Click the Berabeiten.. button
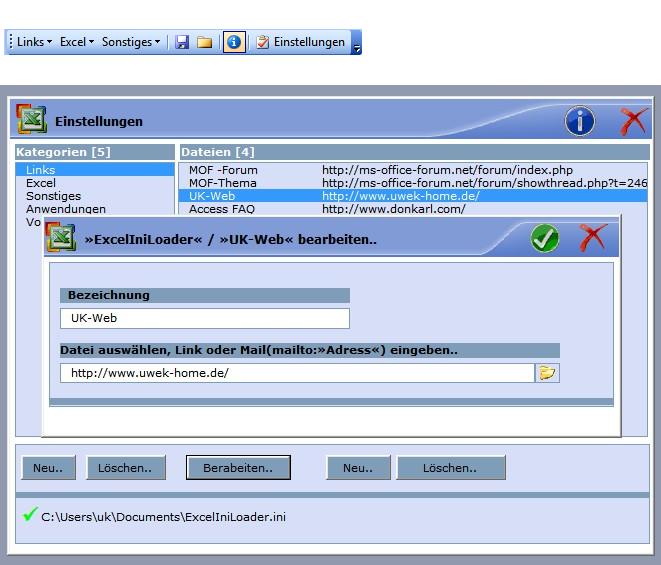The width and height of the screenshot is (661, 565). [238, 467]
